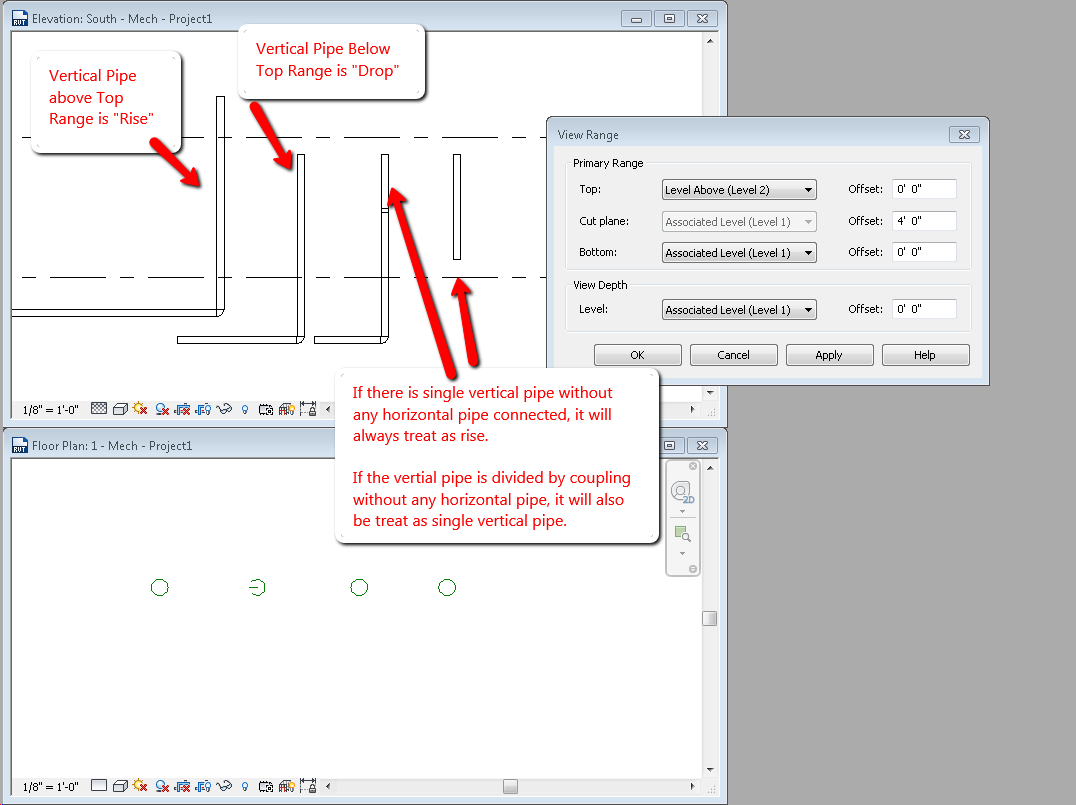Viewport: 1076px width, 805px height.
Task: Click view scale 1/8" = 1'-0" in Elevation view
Action: tap(51, 410)
